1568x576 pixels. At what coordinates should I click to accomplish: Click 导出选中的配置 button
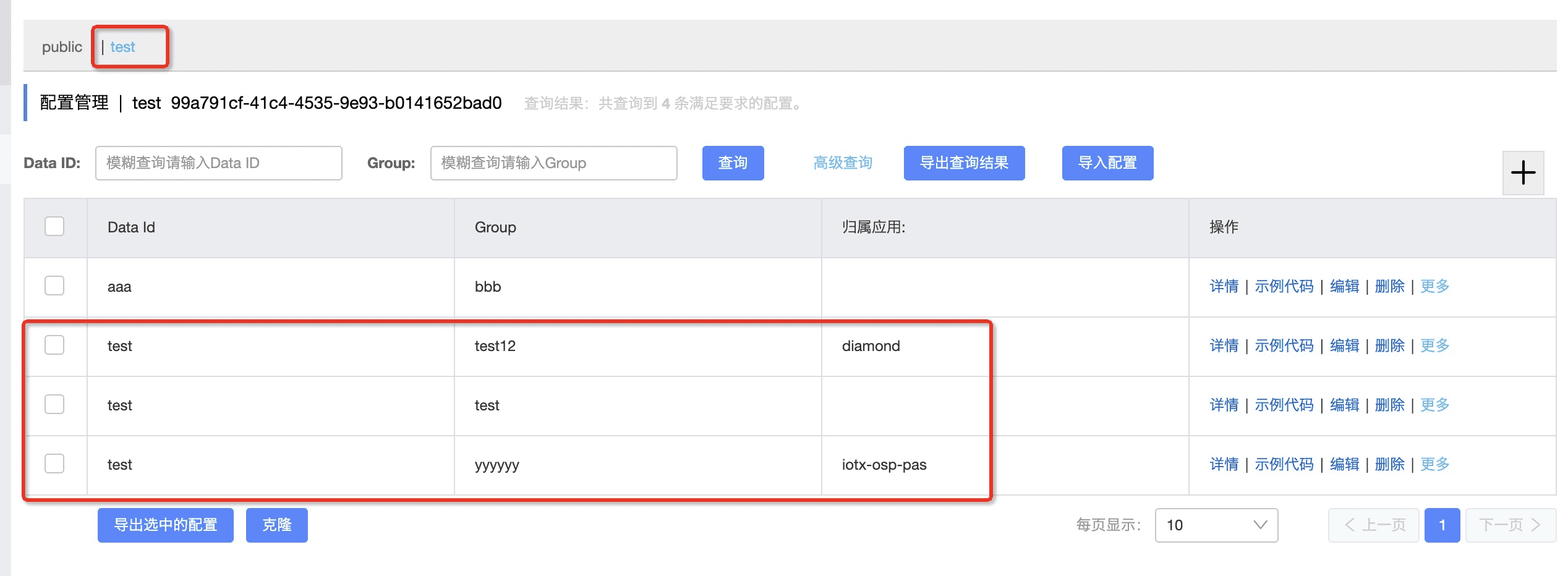click(165, 525)
